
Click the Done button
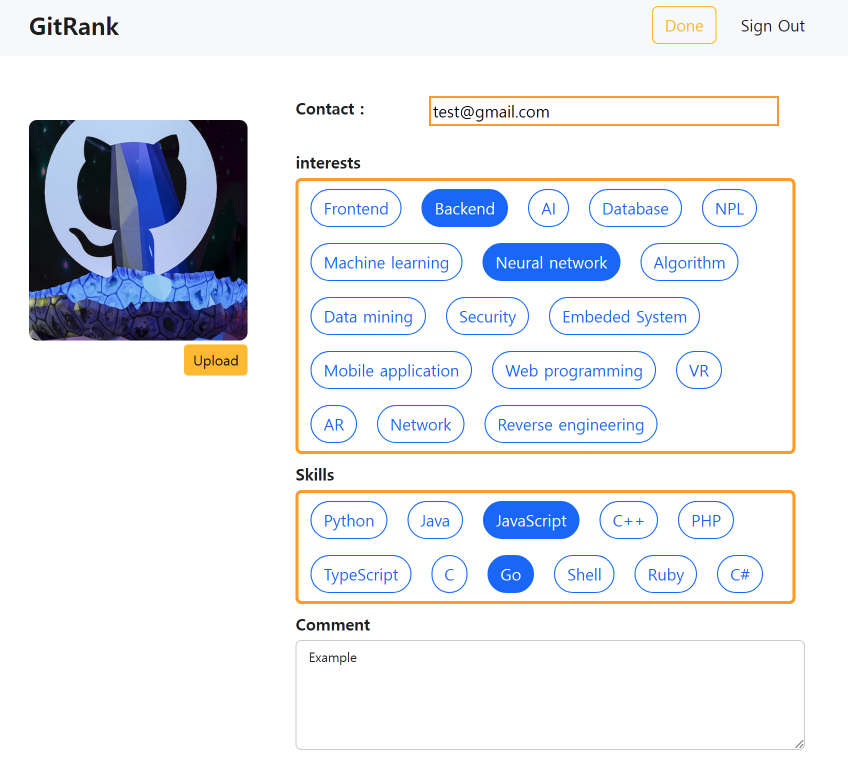click(x=684, y=25)
